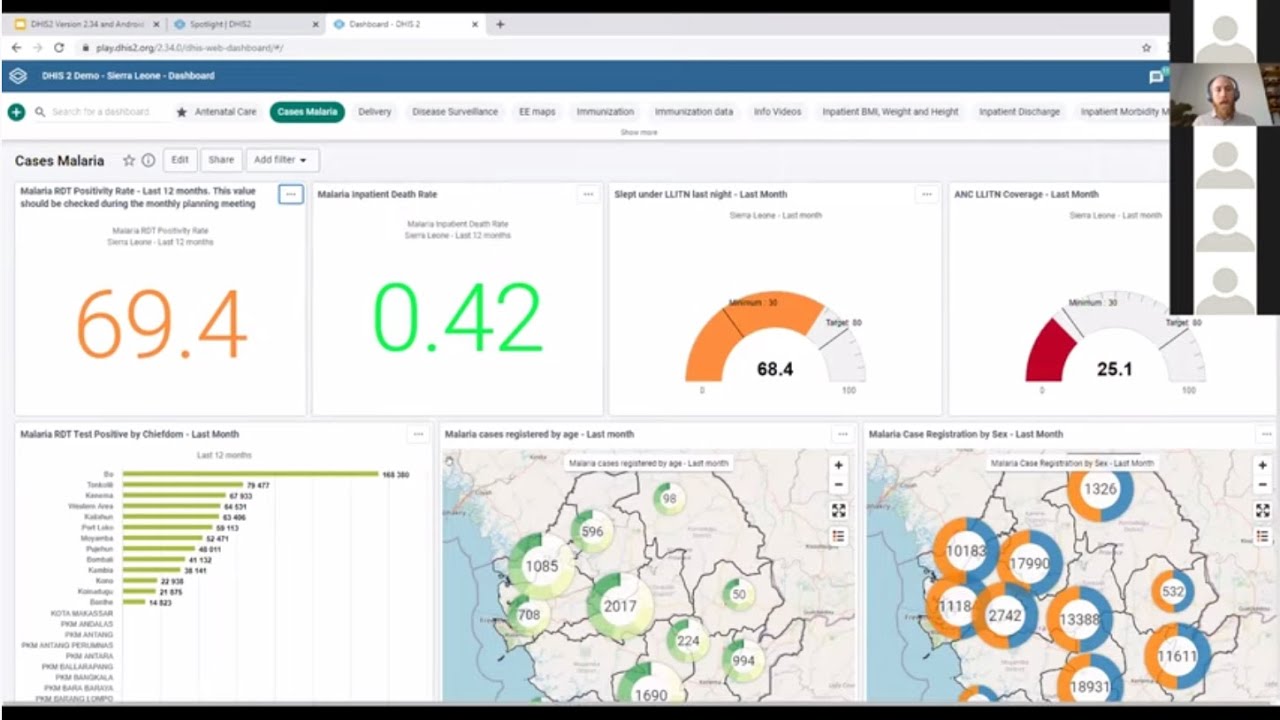Viewport: 1280px width, 720px height.
Task: Open the Disease Surveillance dashboard
Action: 455,112
